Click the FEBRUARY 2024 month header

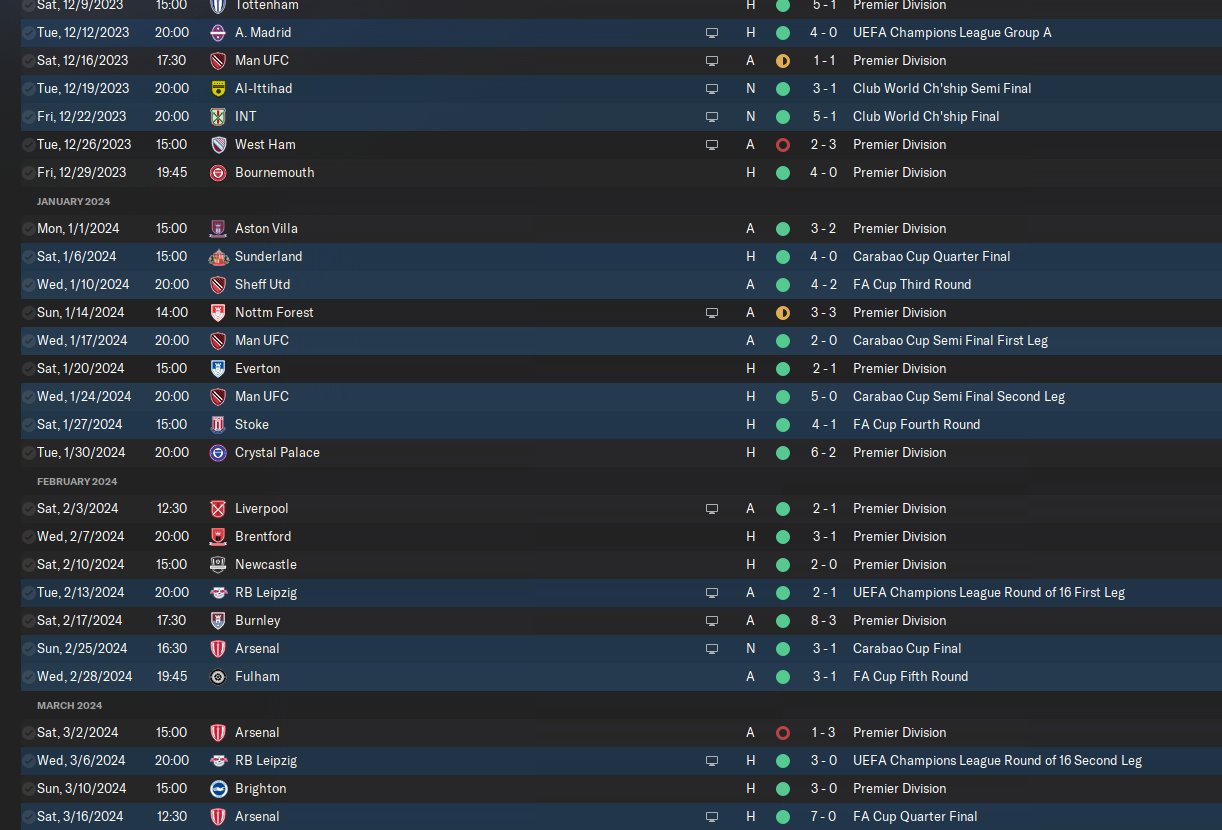[x=77, y=481]
